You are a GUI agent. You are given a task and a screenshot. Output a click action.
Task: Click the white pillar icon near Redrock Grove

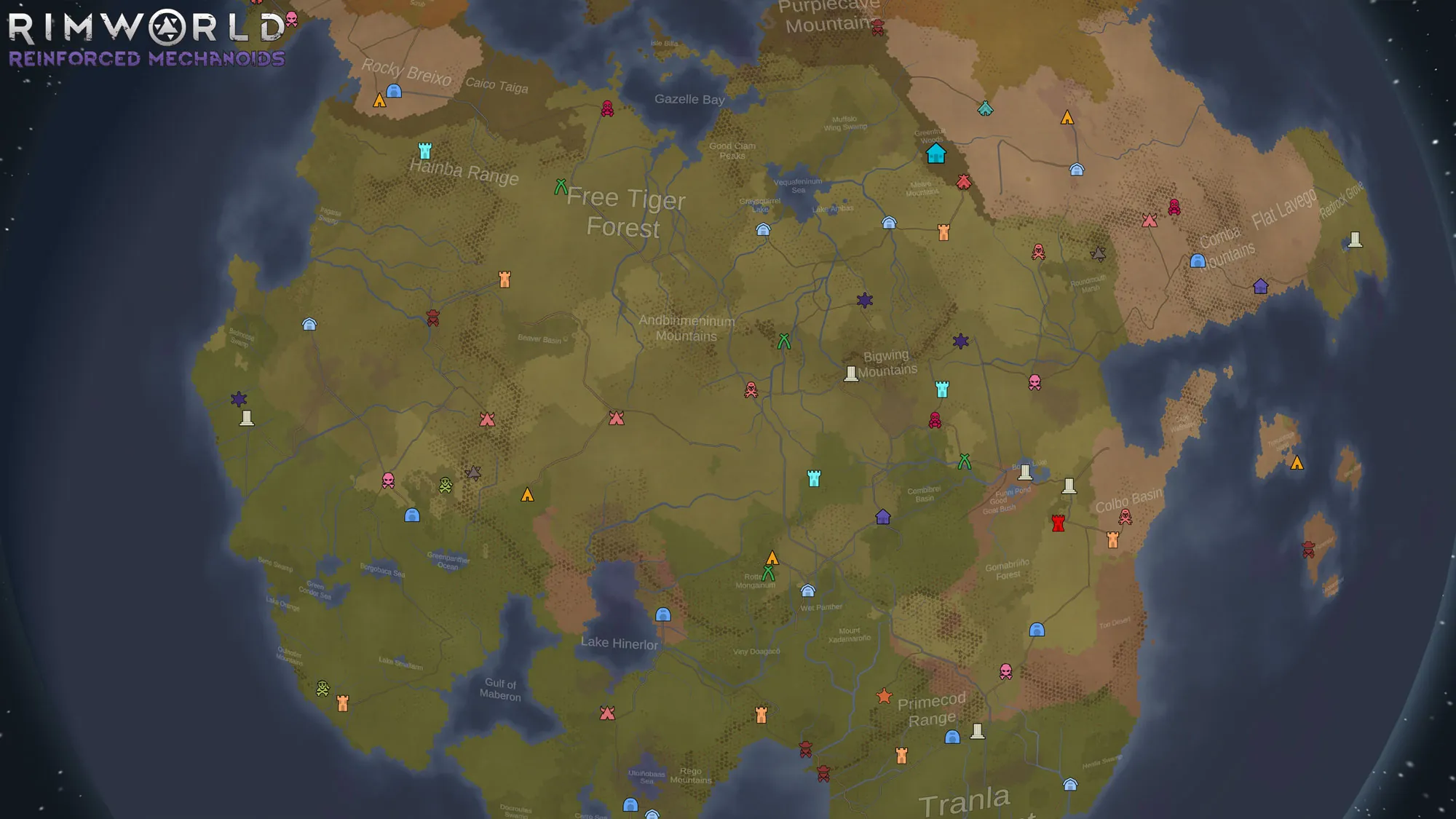[x=1354, y=240]
